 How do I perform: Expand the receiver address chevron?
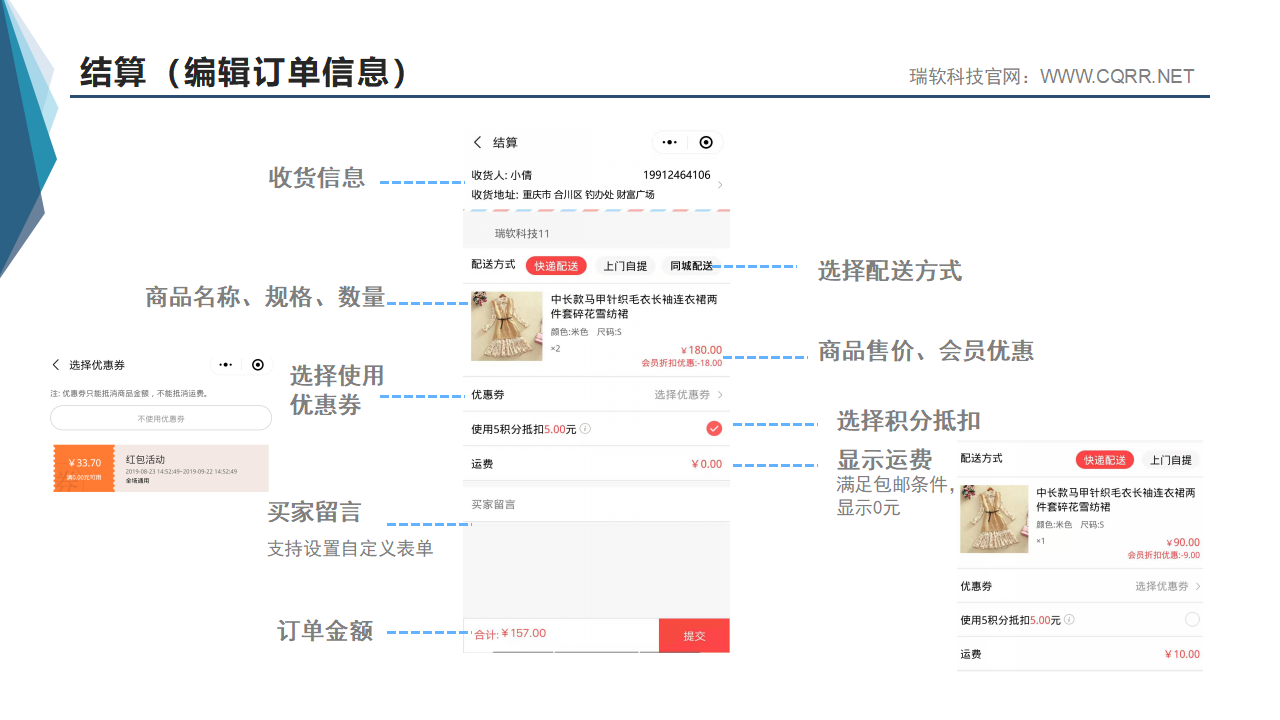(720, 185)
